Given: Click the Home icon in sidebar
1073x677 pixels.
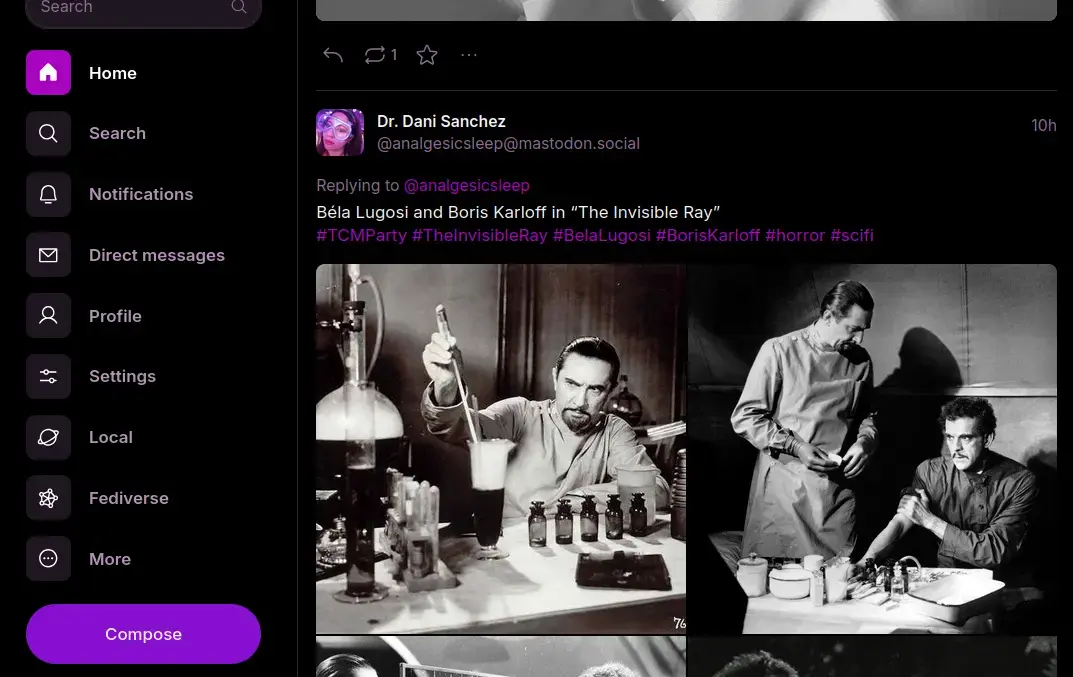Looking at the screenshot, I should (x=48, y=73).
